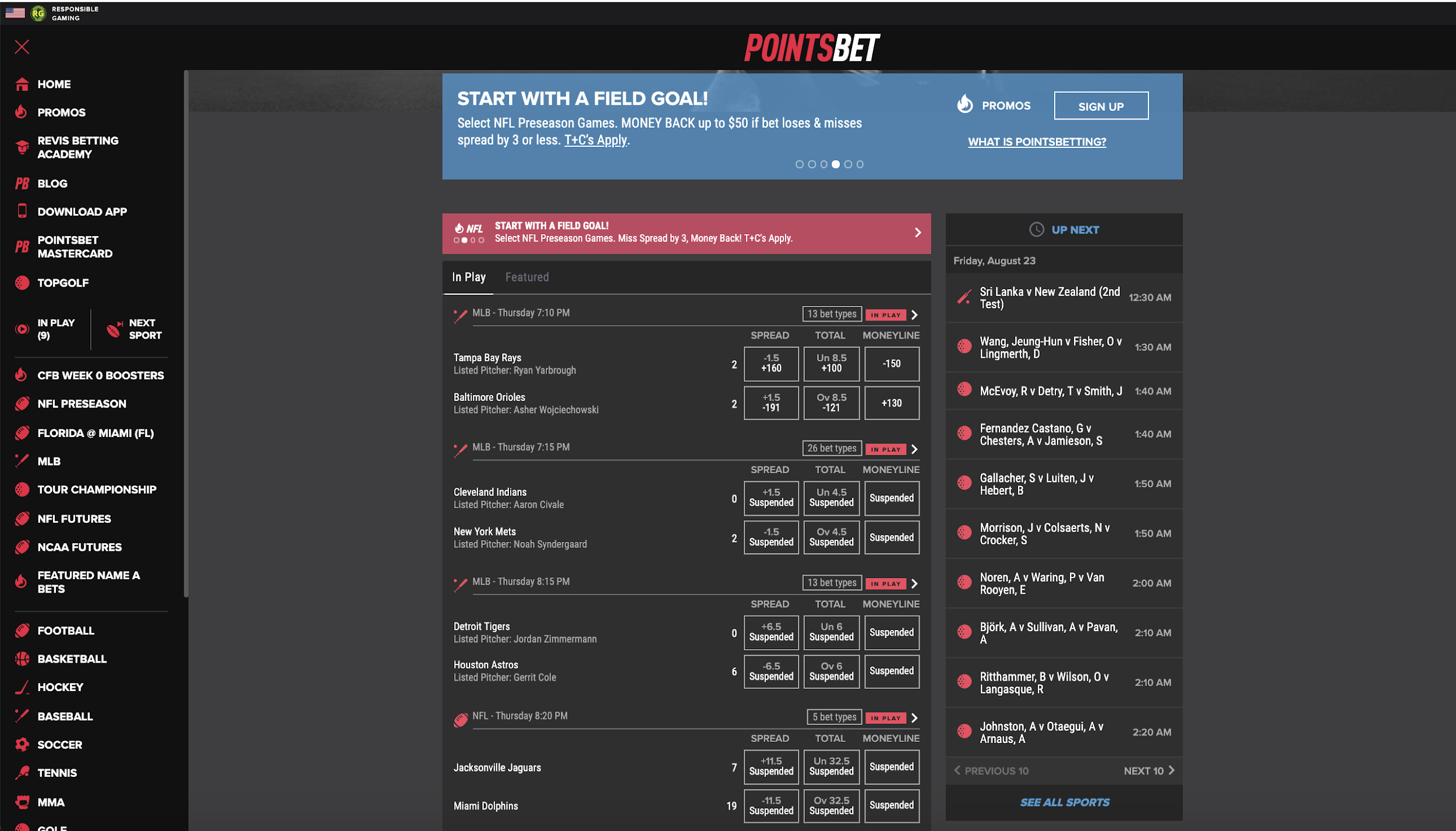Click the Download App phone icon

(x=22, y=211)
